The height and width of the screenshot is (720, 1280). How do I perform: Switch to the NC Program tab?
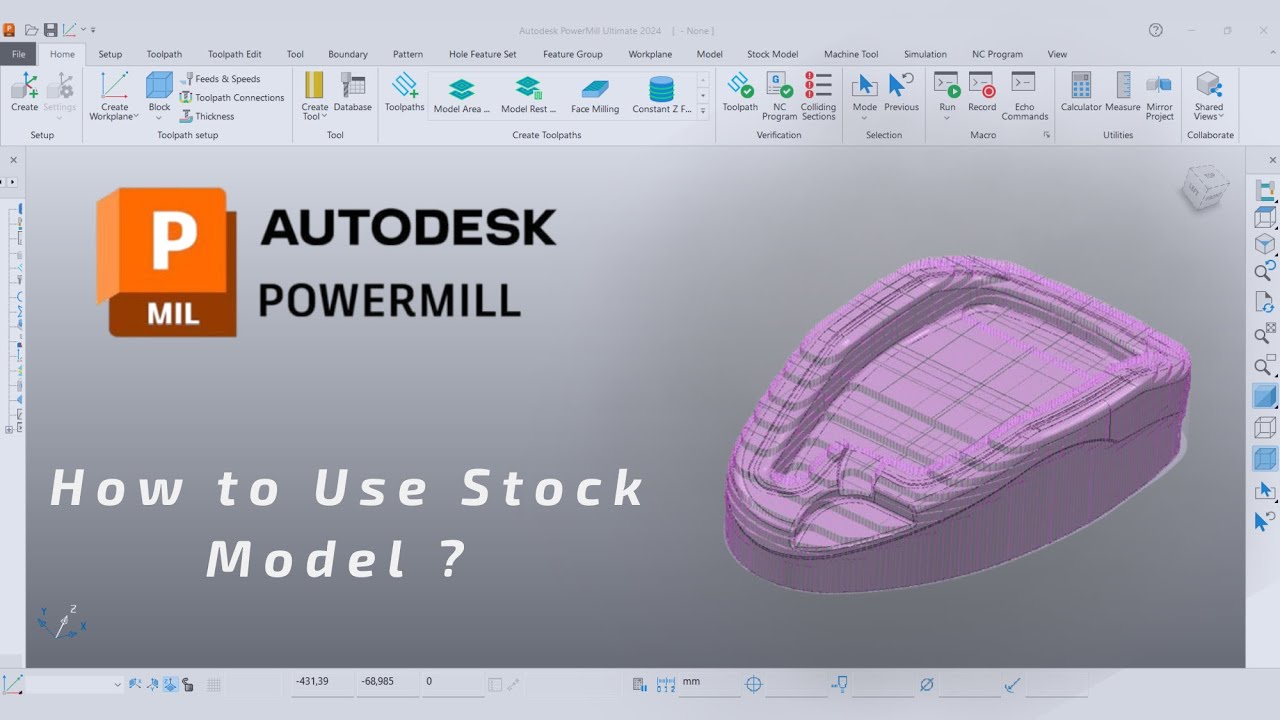pyautogui.click(x=997, y=54)
